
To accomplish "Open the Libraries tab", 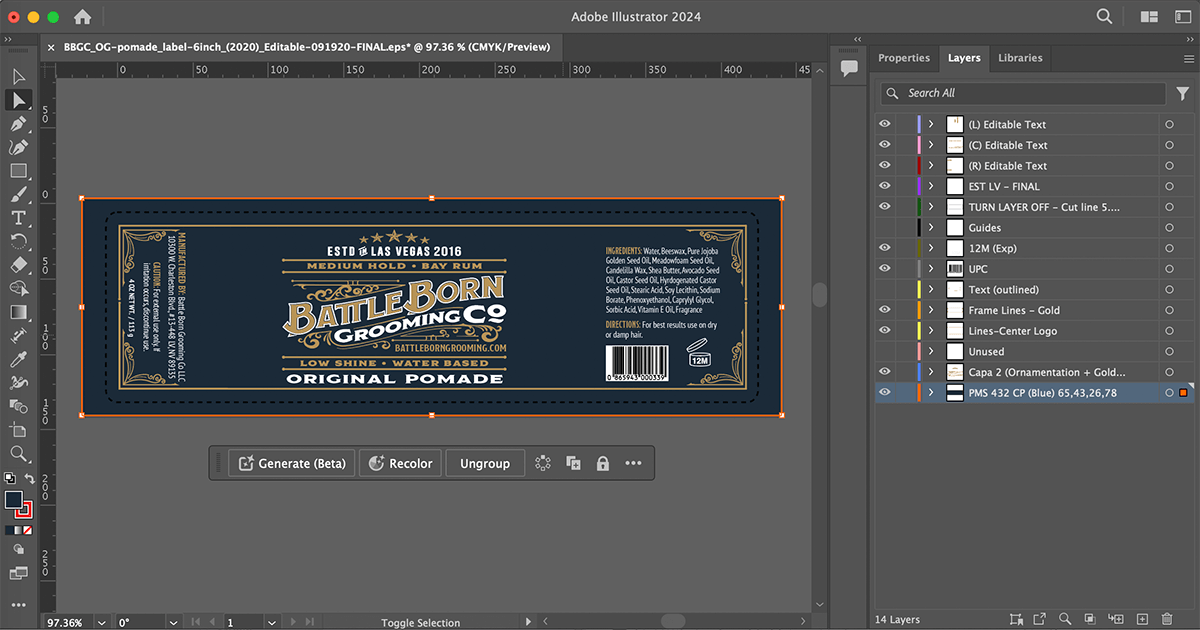I will tap(1020, 58).
